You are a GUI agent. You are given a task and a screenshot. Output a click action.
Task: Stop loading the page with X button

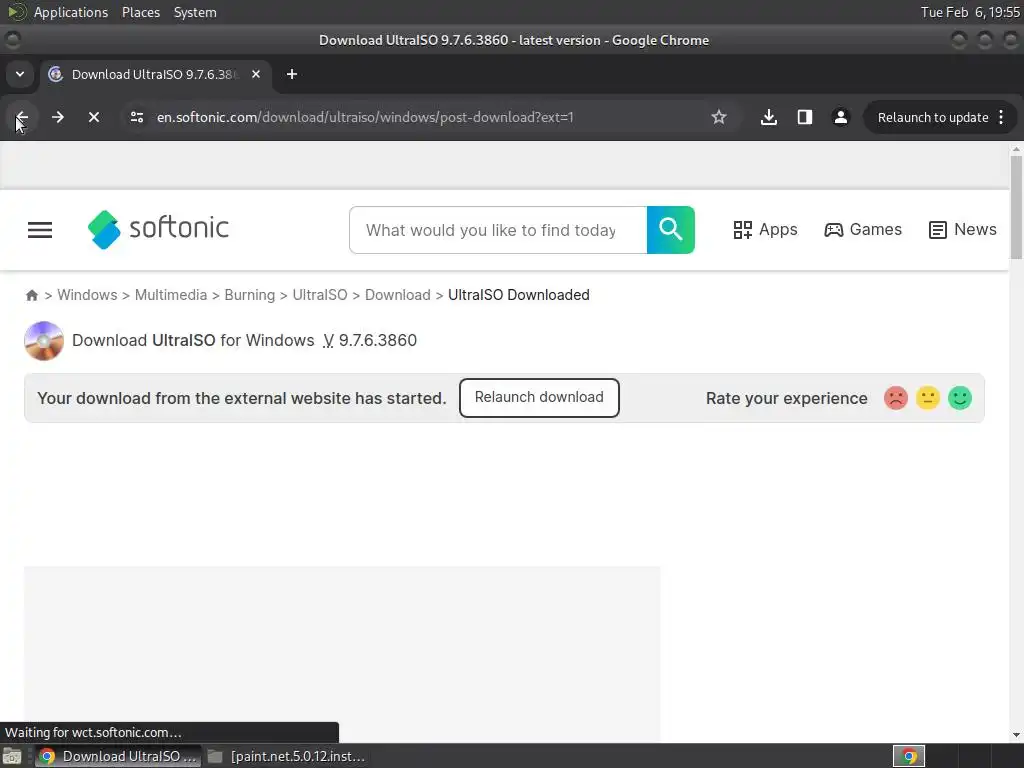point(94,118)
